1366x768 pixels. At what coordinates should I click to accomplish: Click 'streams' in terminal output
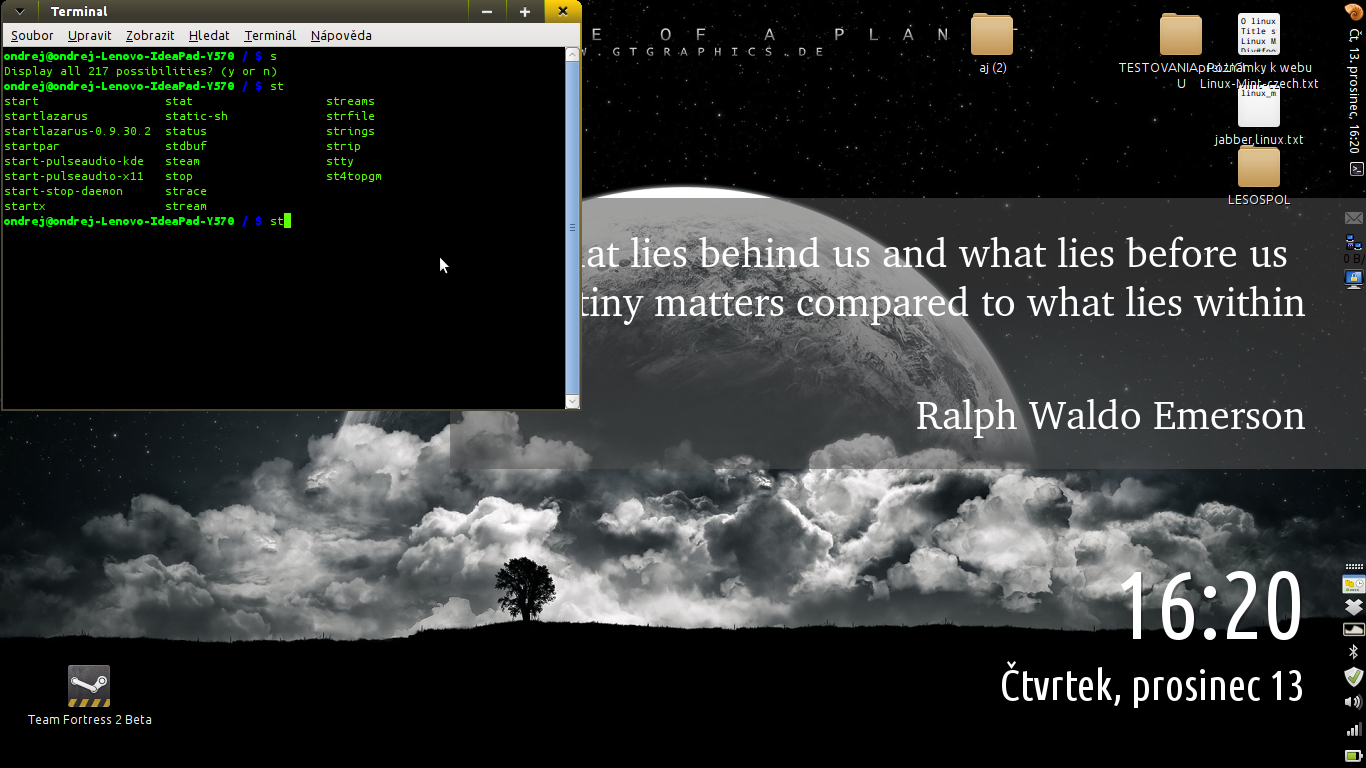coord(350,101)
